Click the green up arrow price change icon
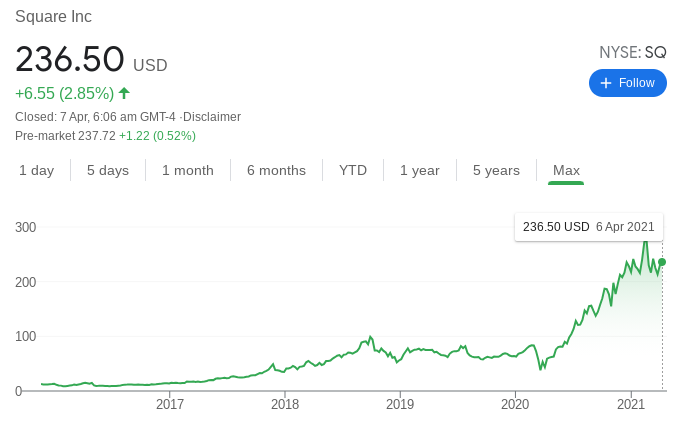Viewport: 683px width, 423px height. click(x=124, y=93)
